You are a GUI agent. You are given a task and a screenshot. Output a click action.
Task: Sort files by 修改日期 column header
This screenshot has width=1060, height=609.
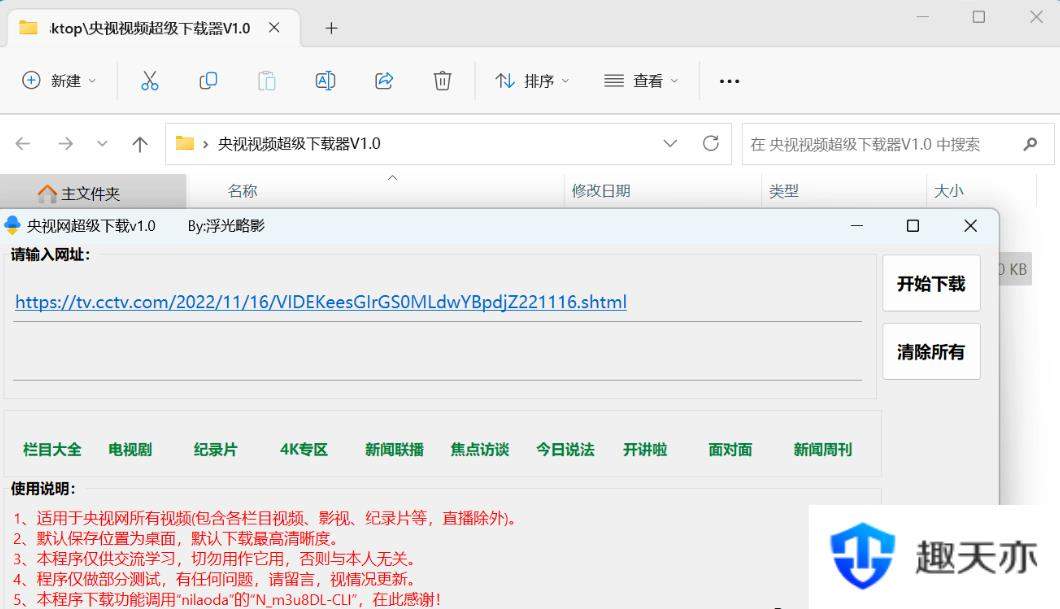click(x=601, y=191)
